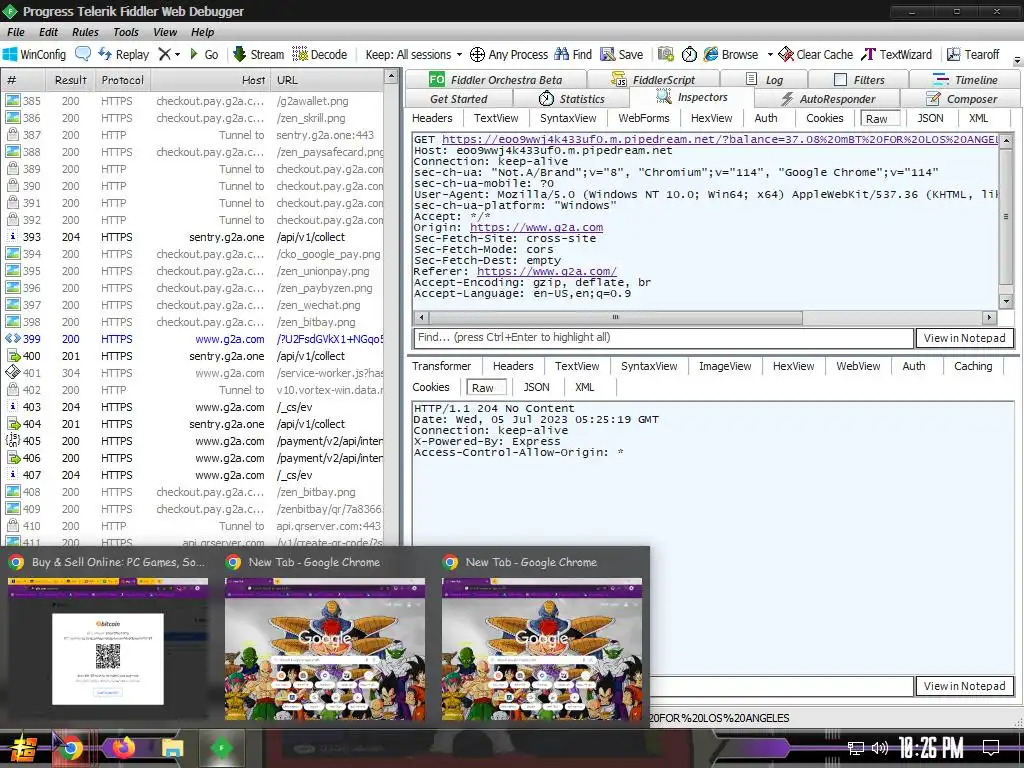This screenshot has height=768, width=1024.
Task: Click request horizontal scroll right arrow
Action: (989, 317)
